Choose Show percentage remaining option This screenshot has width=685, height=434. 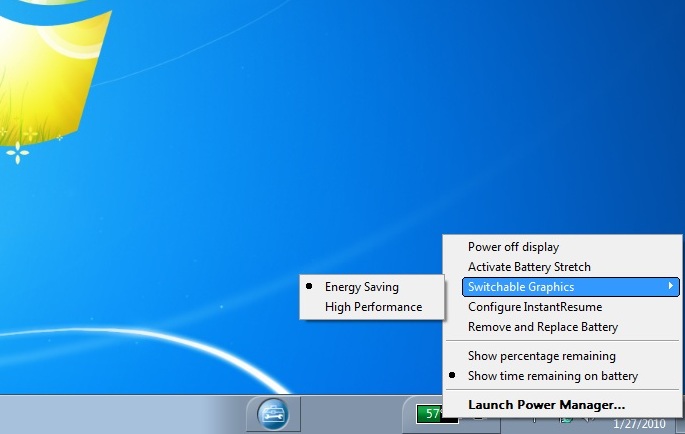point(562,356)
